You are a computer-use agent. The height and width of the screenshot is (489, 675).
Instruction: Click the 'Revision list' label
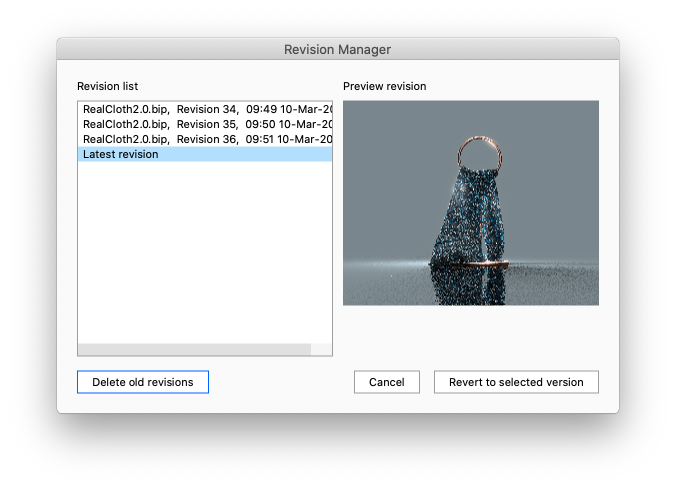[108, 87]
